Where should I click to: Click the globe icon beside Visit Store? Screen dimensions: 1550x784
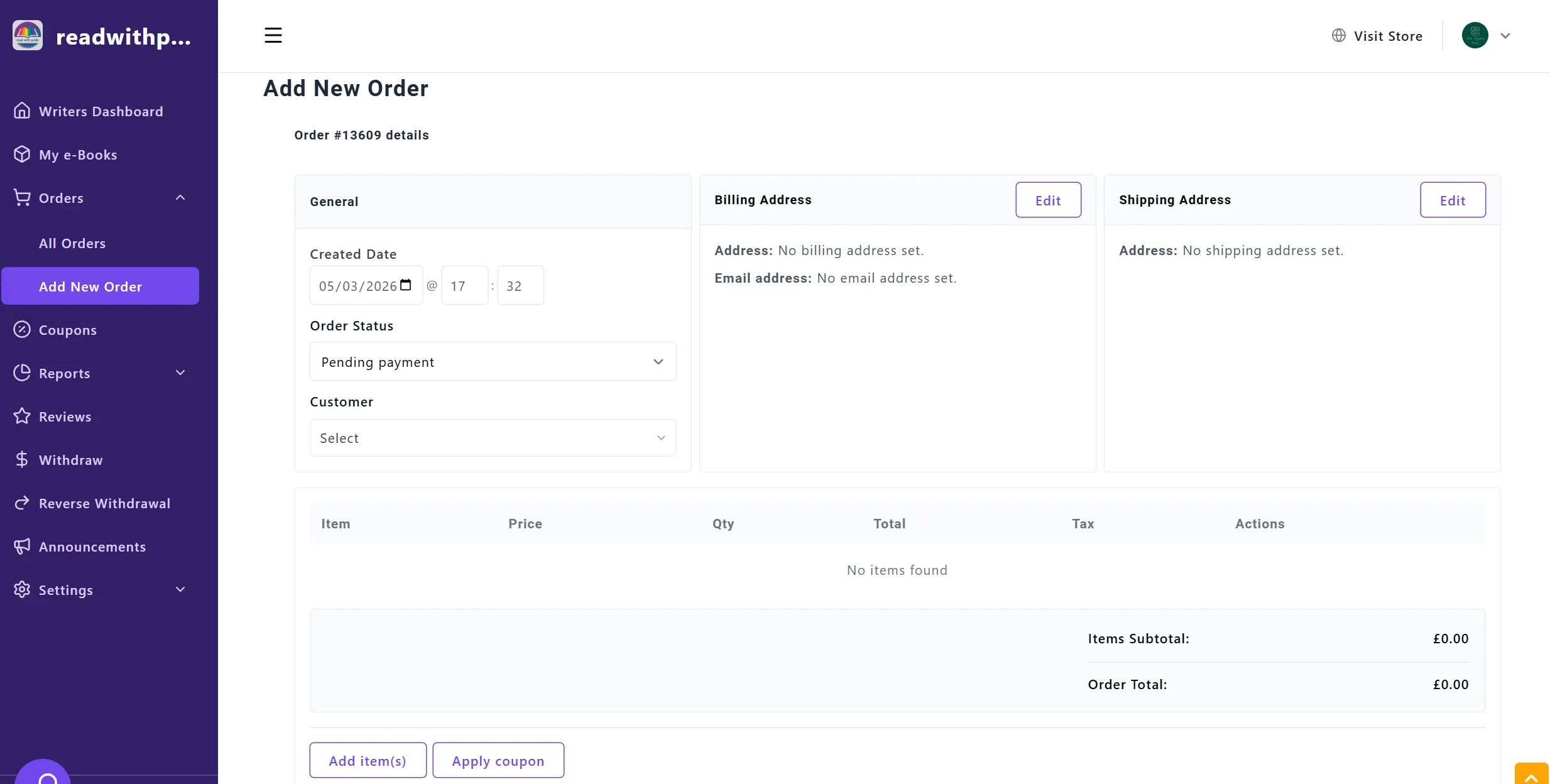[1338, 36]
